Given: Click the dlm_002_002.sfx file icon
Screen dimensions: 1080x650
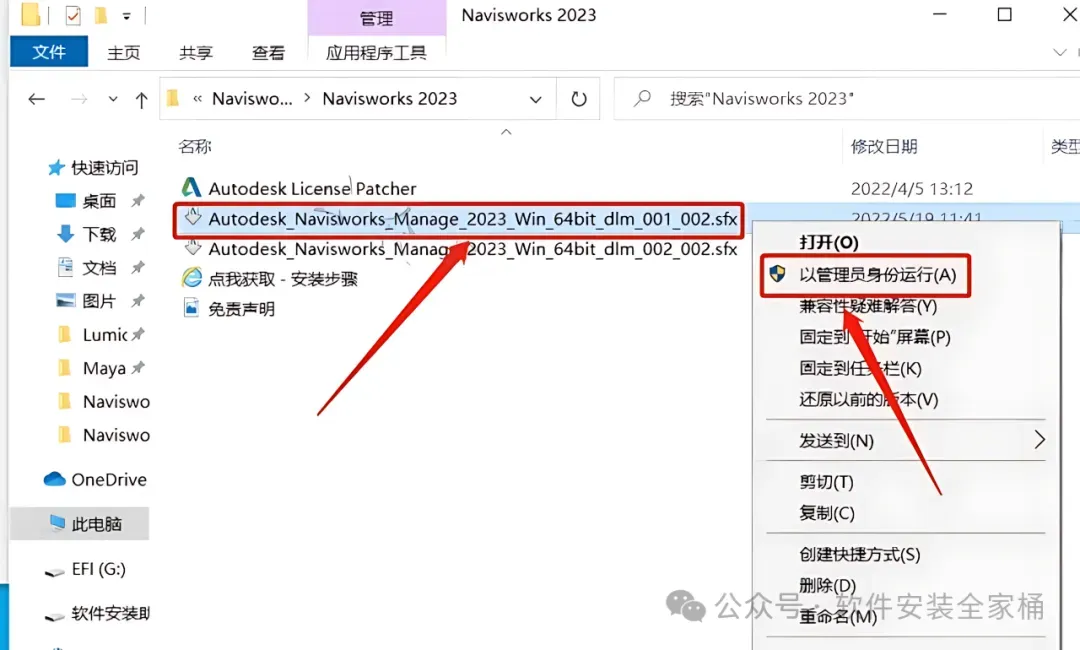Looking at the screenshot, I should point(192,247).
